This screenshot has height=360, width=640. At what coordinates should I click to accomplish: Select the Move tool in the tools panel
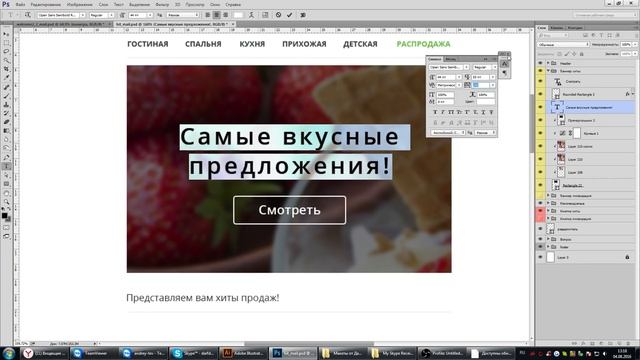[6, 34]
